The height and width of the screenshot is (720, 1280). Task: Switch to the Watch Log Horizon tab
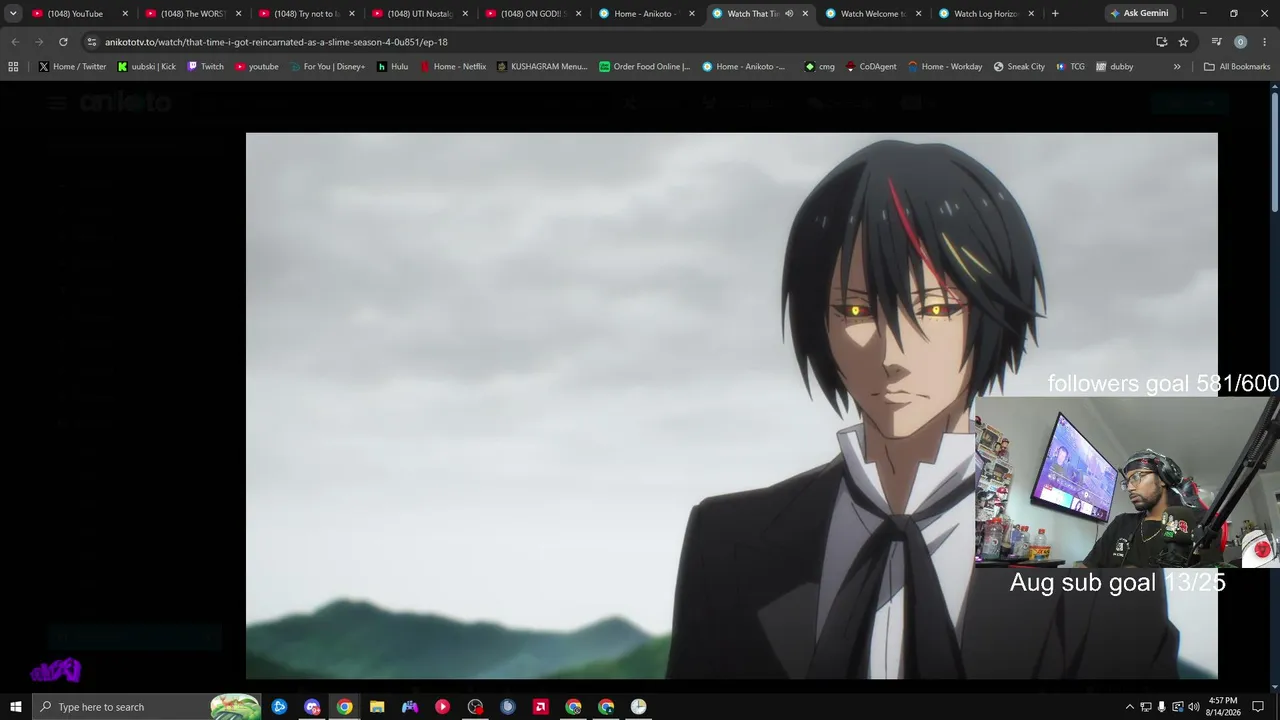tap(987, 14)
